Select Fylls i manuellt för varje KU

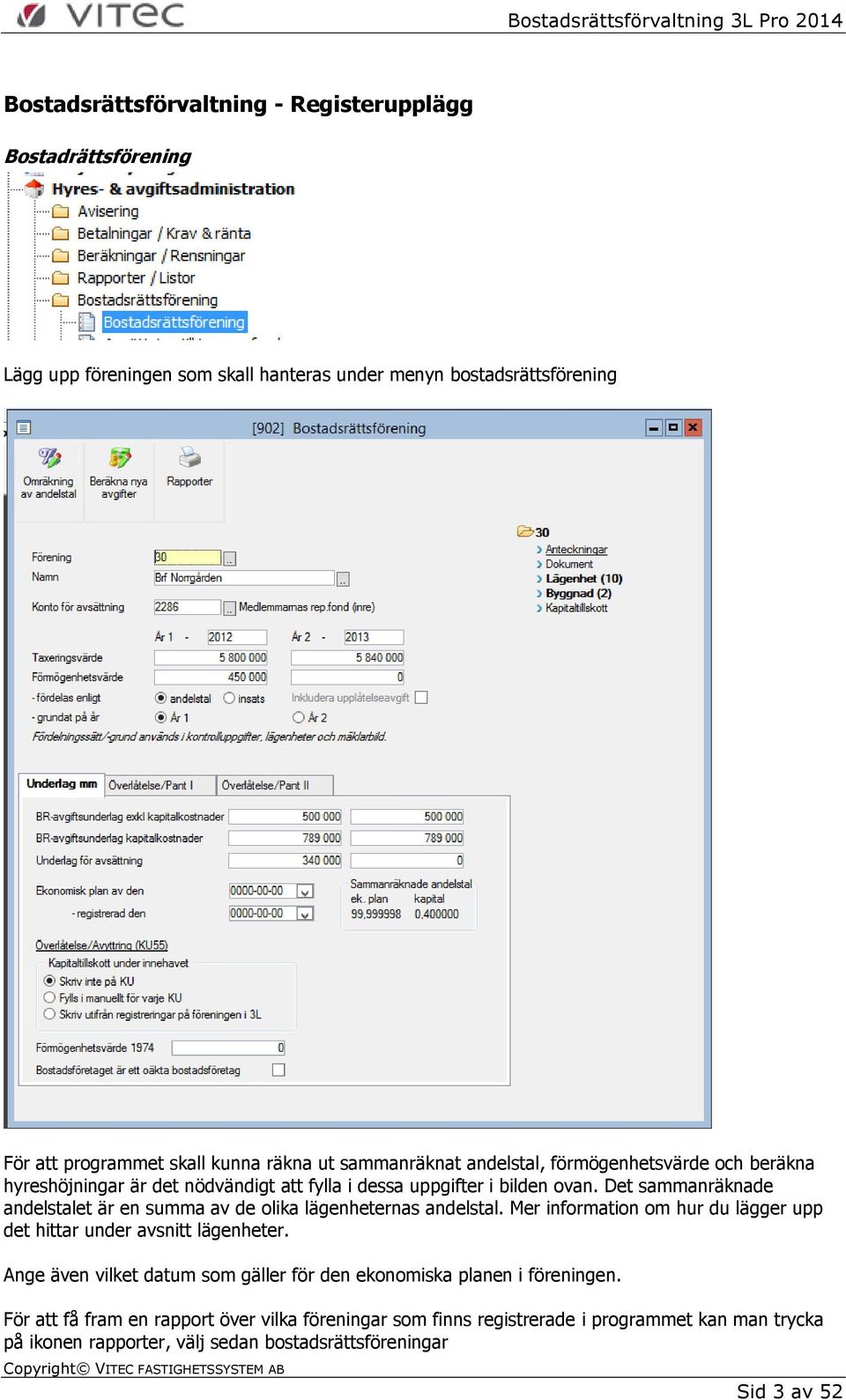tap(49, 997)
